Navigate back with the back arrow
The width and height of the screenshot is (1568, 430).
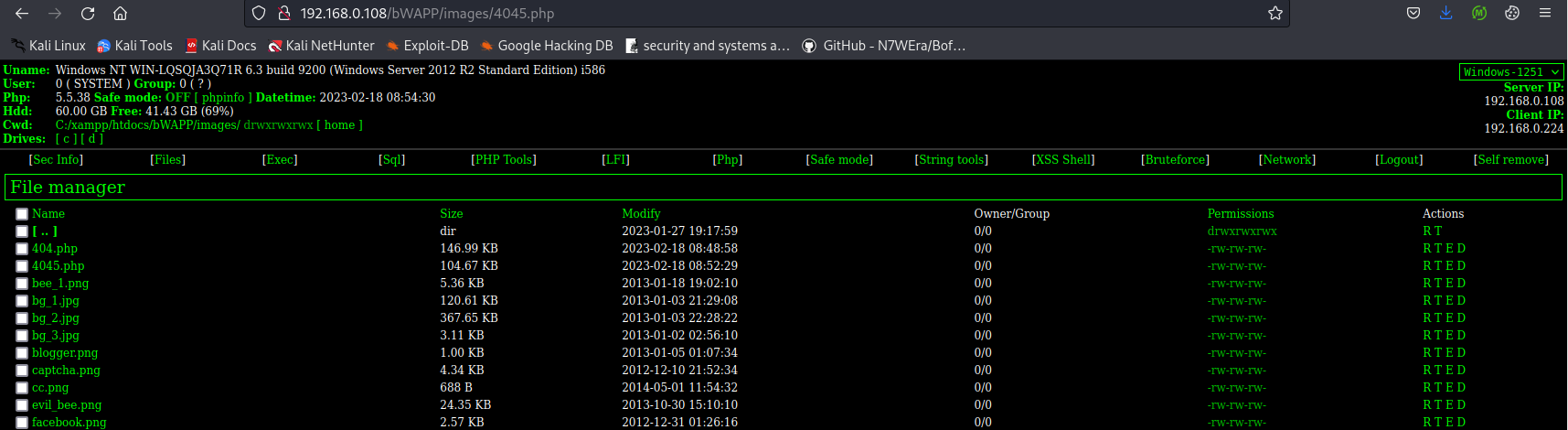pyautogui.click(x=22, y=14)
